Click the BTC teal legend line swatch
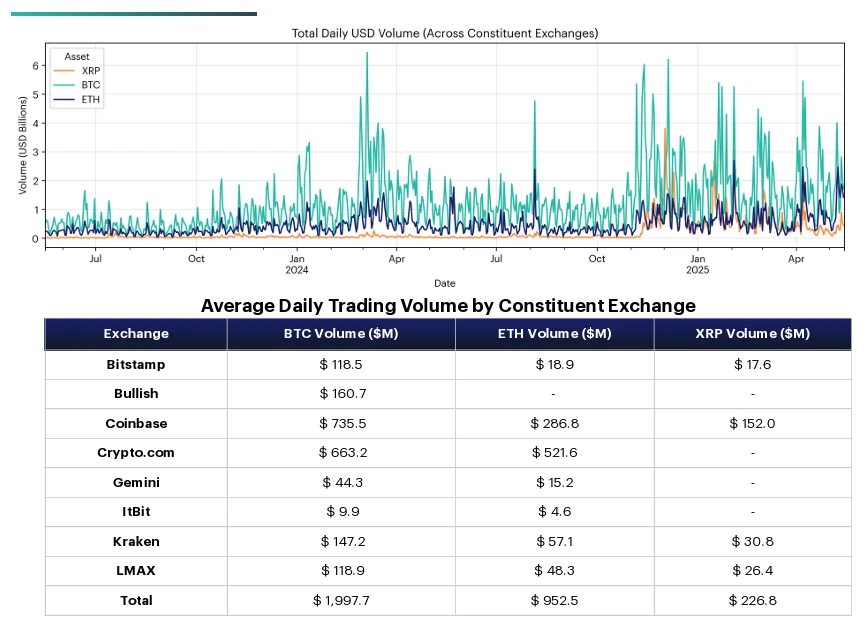 64,85
